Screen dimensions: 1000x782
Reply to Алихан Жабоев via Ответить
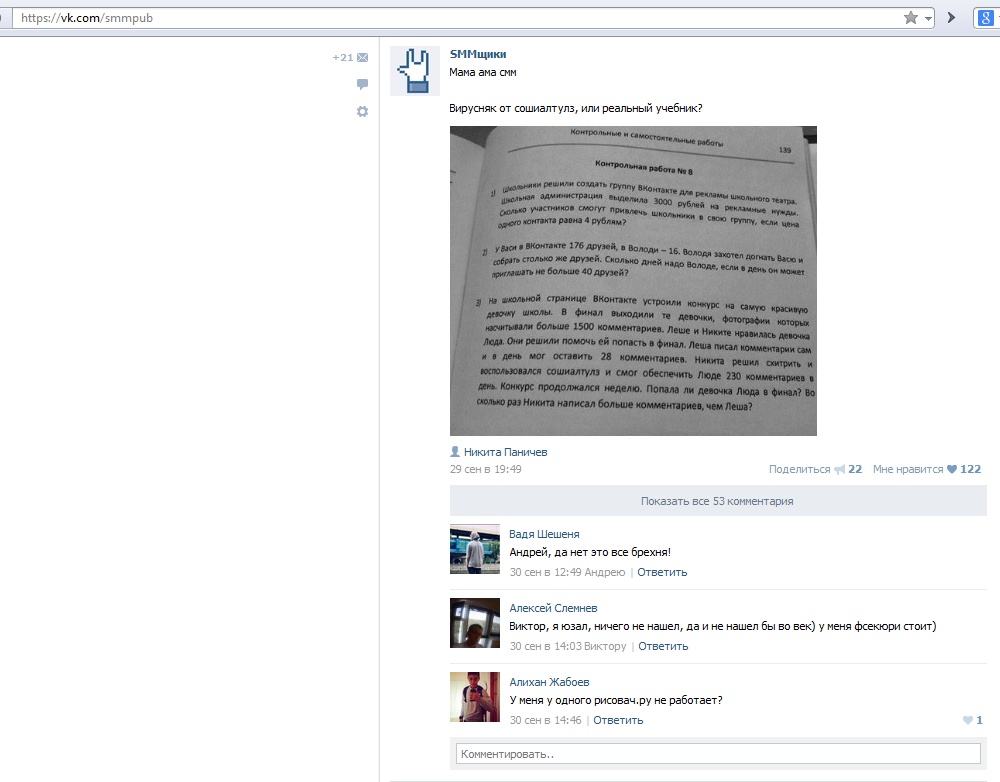618,720
